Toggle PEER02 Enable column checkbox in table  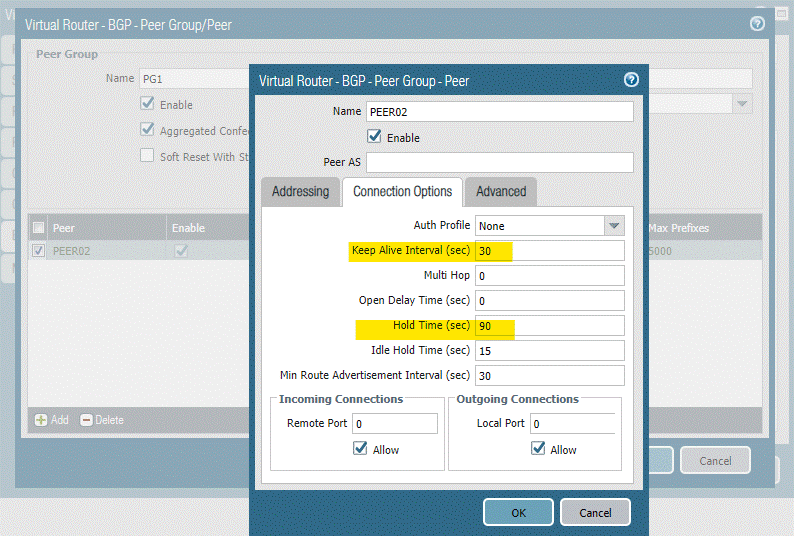click(181, 250)
